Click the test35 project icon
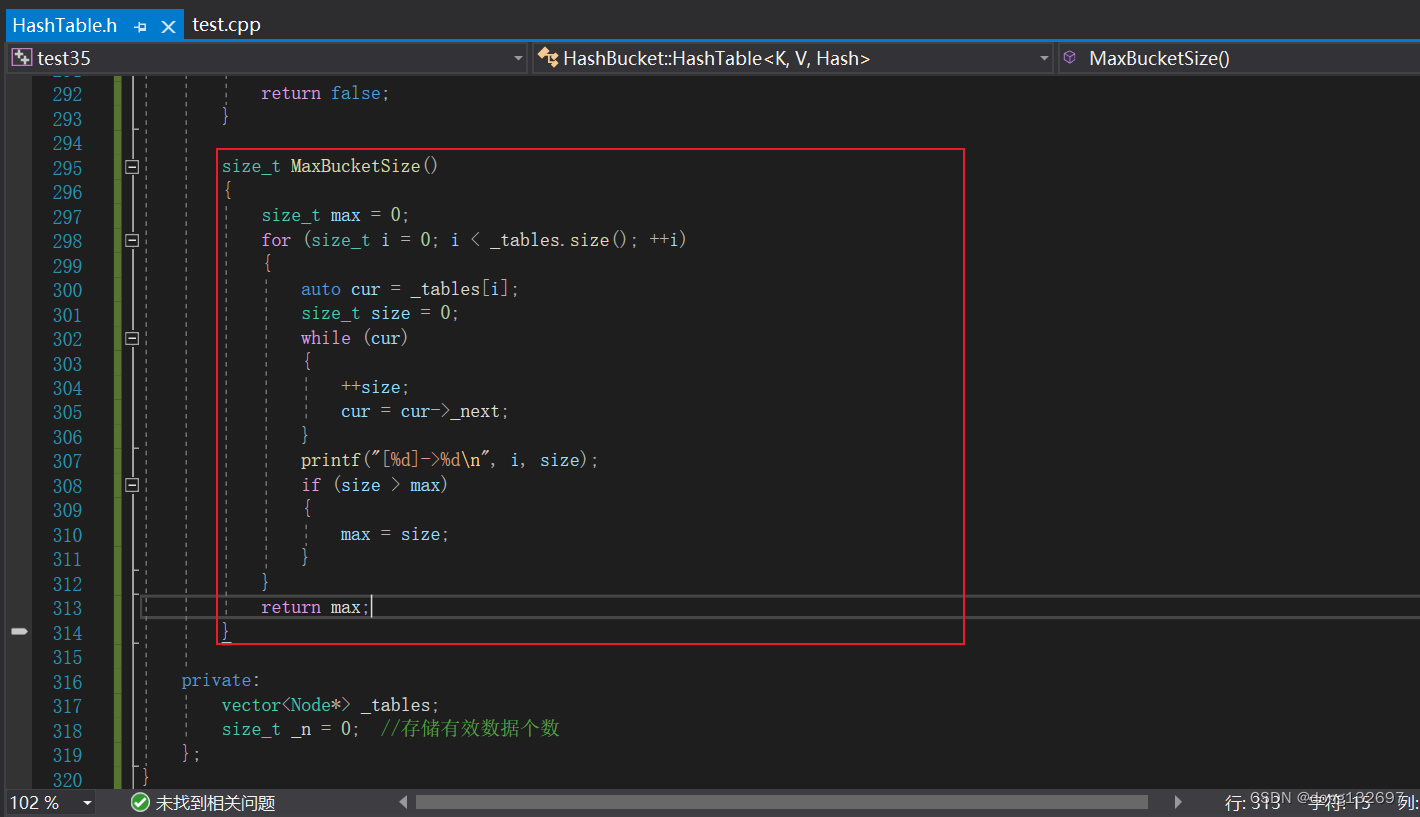 click(21, 58)
